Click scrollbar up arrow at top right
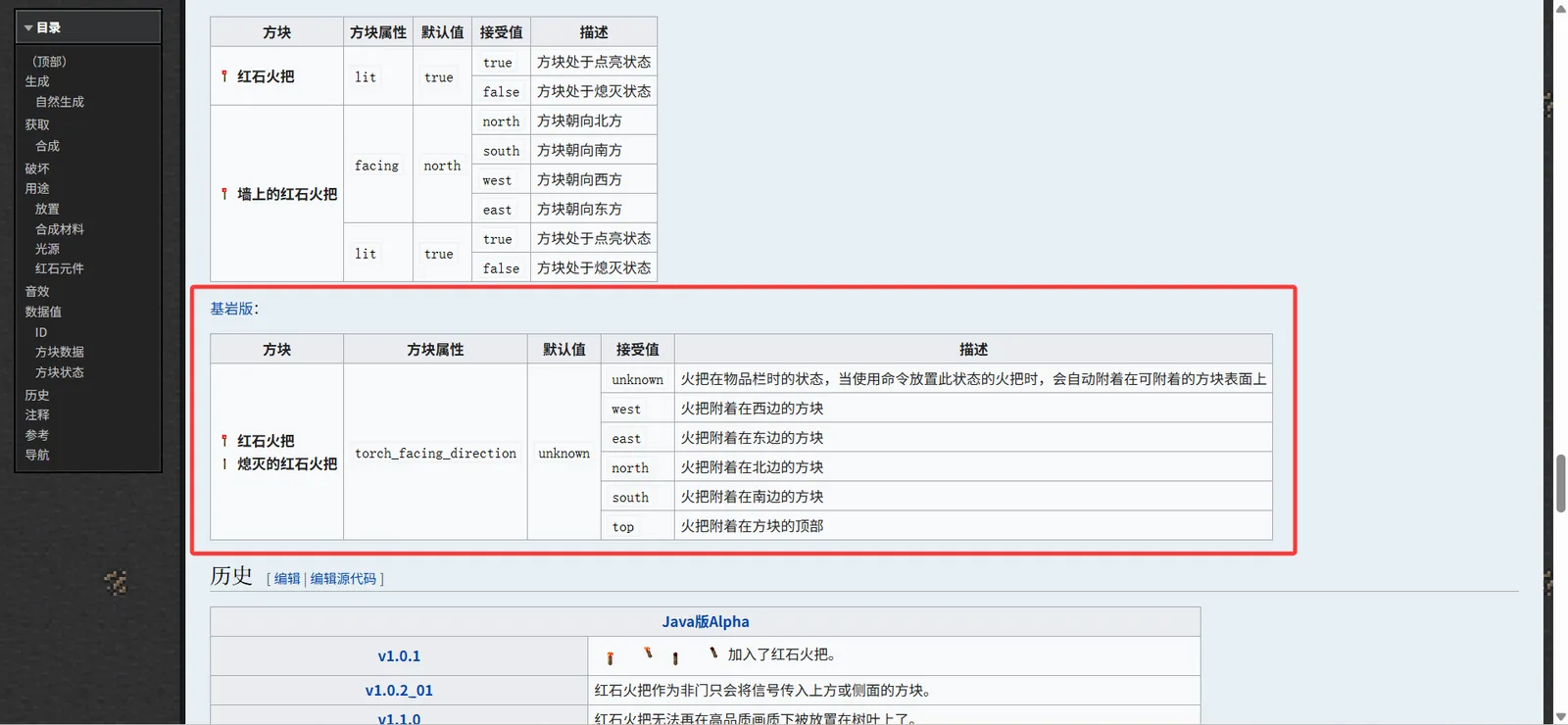Screen dimensions: 1568x725 tap(1561, 8)
